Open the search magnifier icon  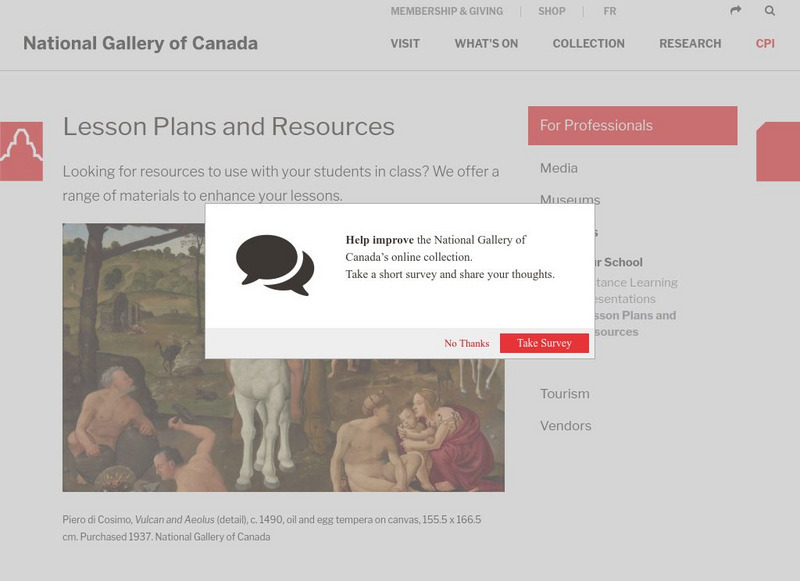tap(770, 11)
